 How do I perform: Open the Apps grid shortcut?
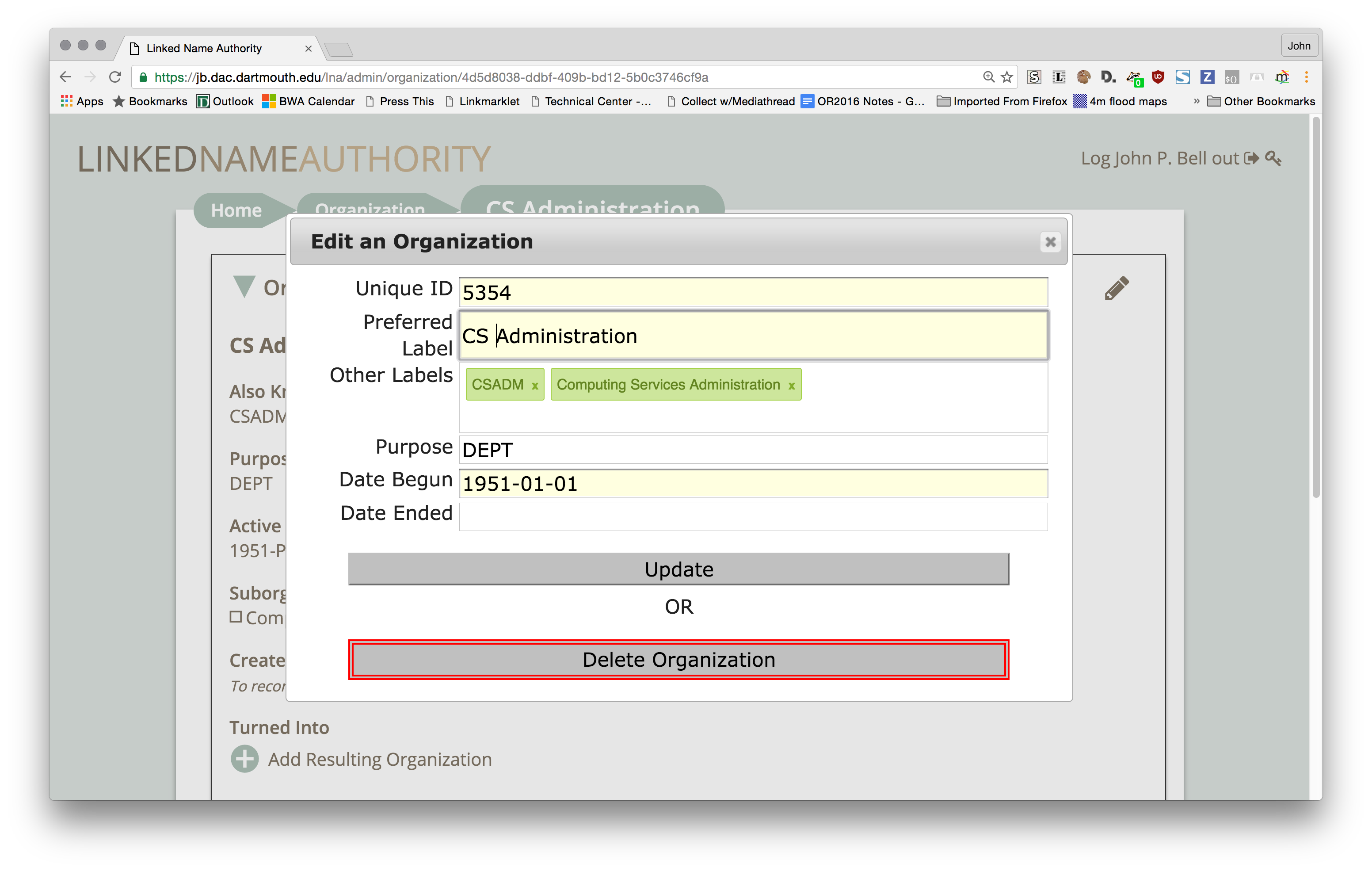click(x=82, y=101)
